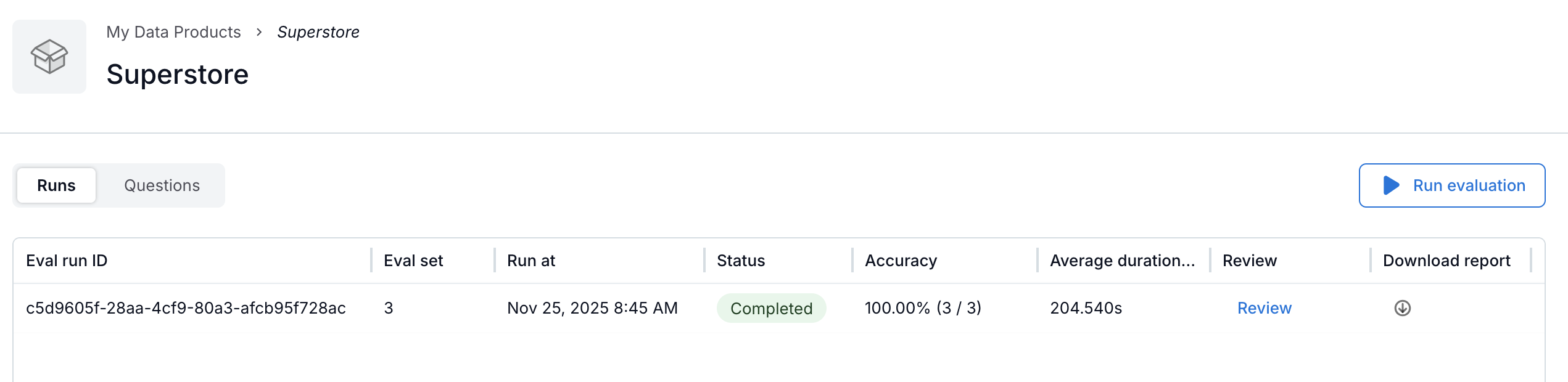Go to My Data Products breadcrumb
The height and width of the screenshot is (382, 1568).
tap(173, 32)
